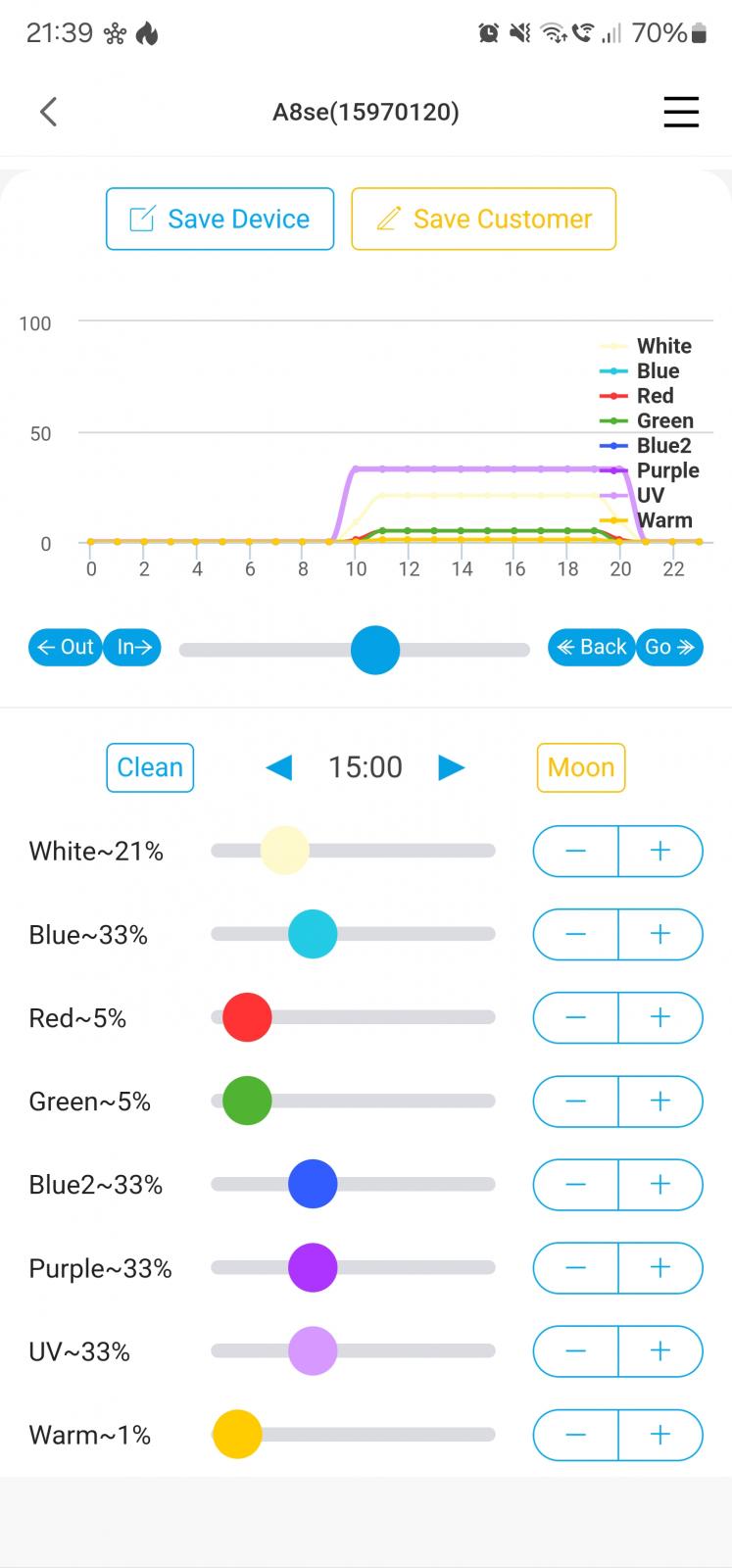Viewport: 732px width, 1568px height.
Task: Open the hamburger menu
Action: coord(681,112)
